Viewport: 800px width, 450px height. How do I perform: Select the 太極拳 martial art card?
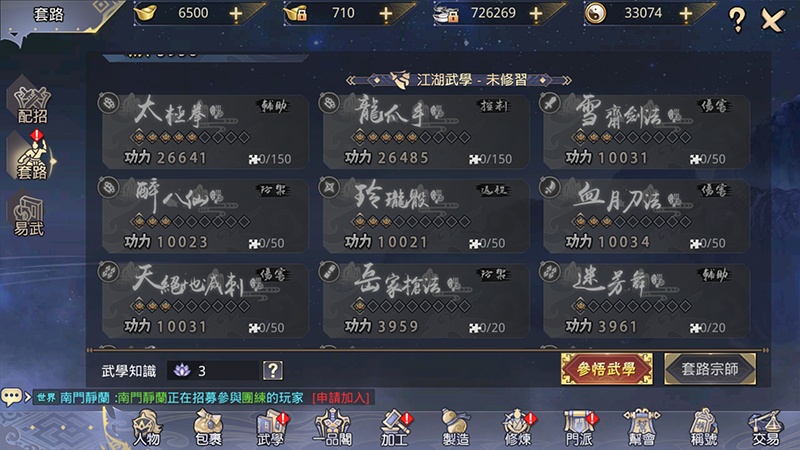(x=205, y=131)
